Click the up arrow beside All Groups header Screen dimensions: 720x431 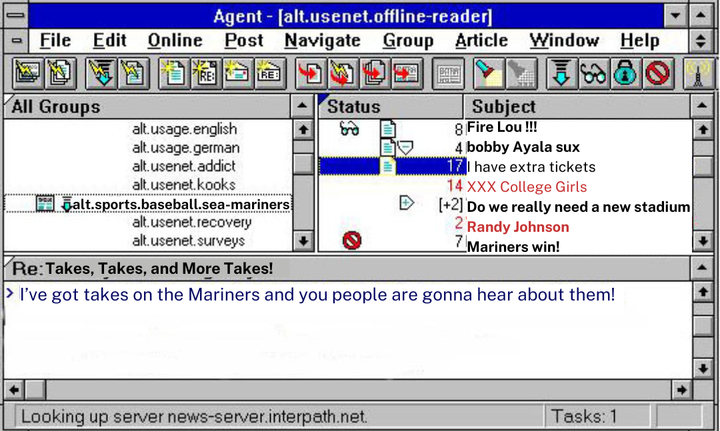[301, 106]
